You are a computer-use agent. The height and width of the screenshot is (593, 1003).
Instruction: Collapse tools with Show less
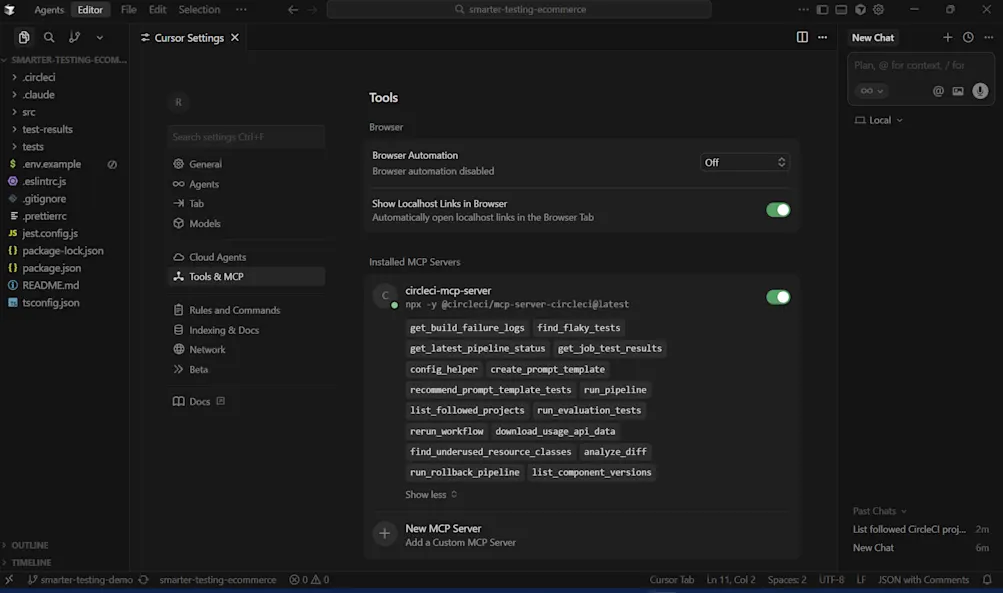[x=425, y=494]
